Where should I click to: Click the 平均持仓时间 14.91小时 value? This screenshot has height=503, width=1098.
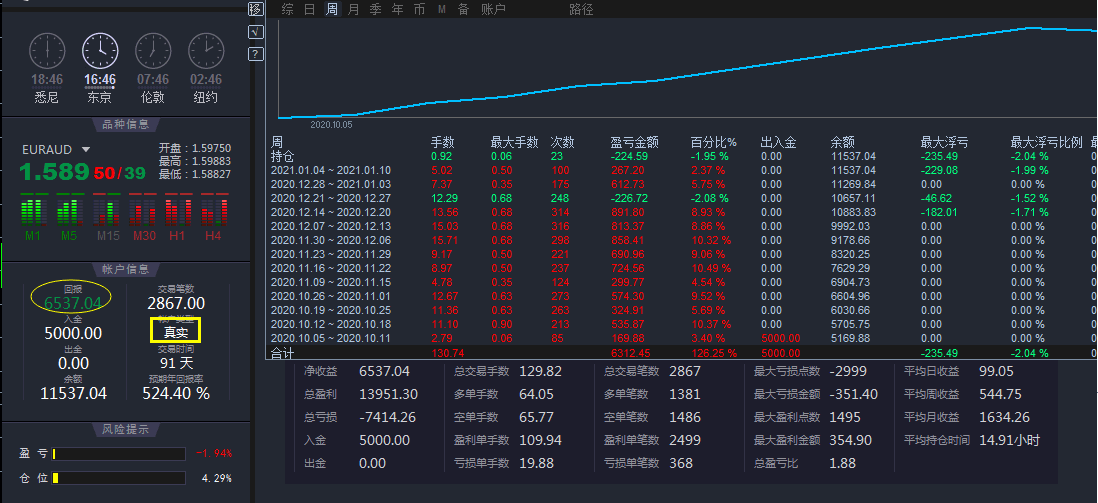point(1009,441)
